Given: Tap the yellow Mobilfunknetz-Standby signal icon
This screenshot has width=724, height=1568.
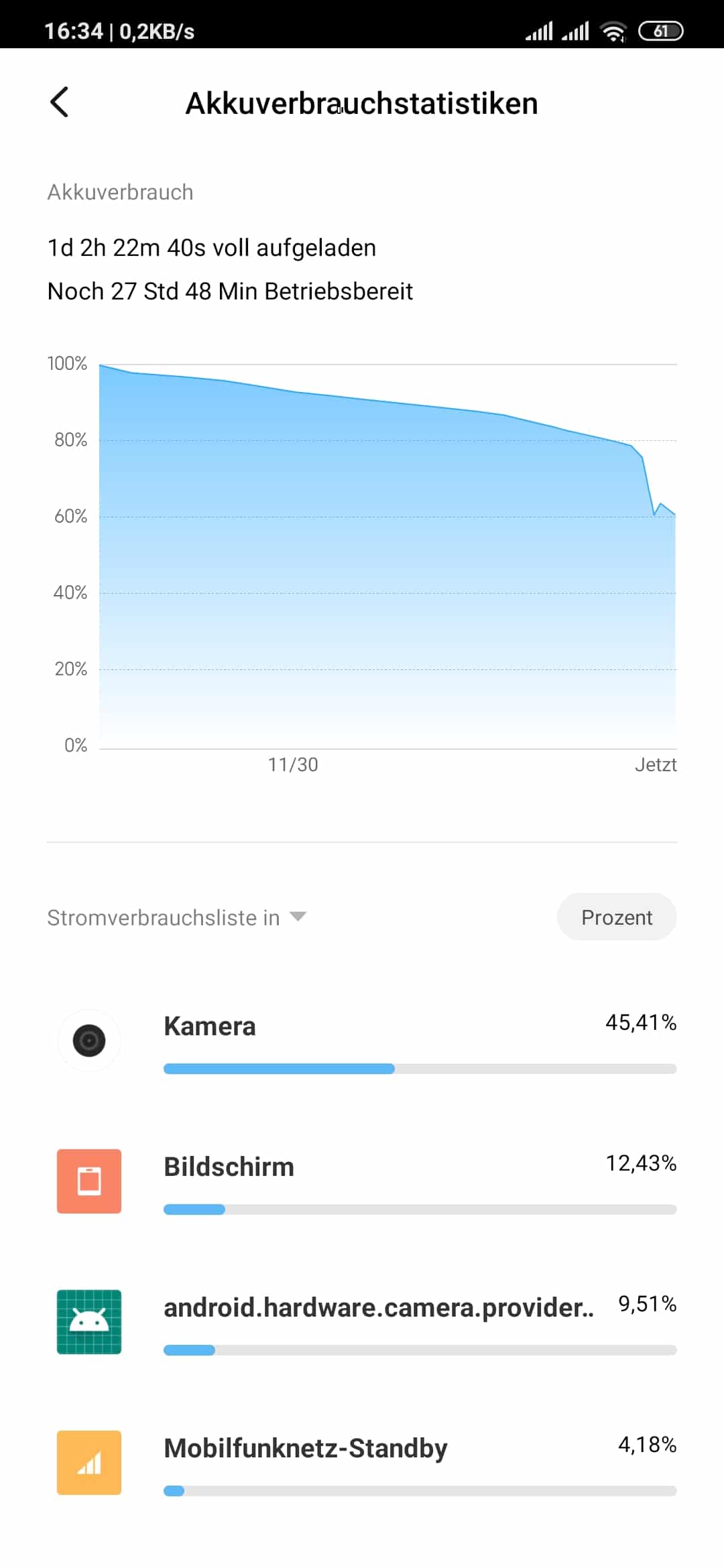Looking at the screenshot, I should click(89, 1463).
